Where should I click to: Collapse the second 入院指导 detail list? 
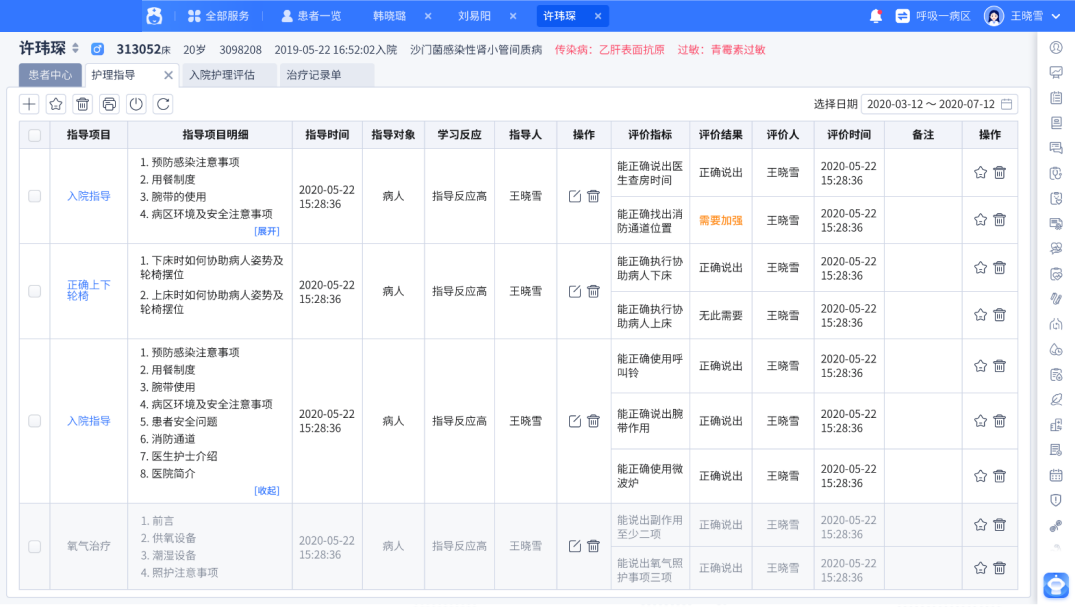click(265, 489)
